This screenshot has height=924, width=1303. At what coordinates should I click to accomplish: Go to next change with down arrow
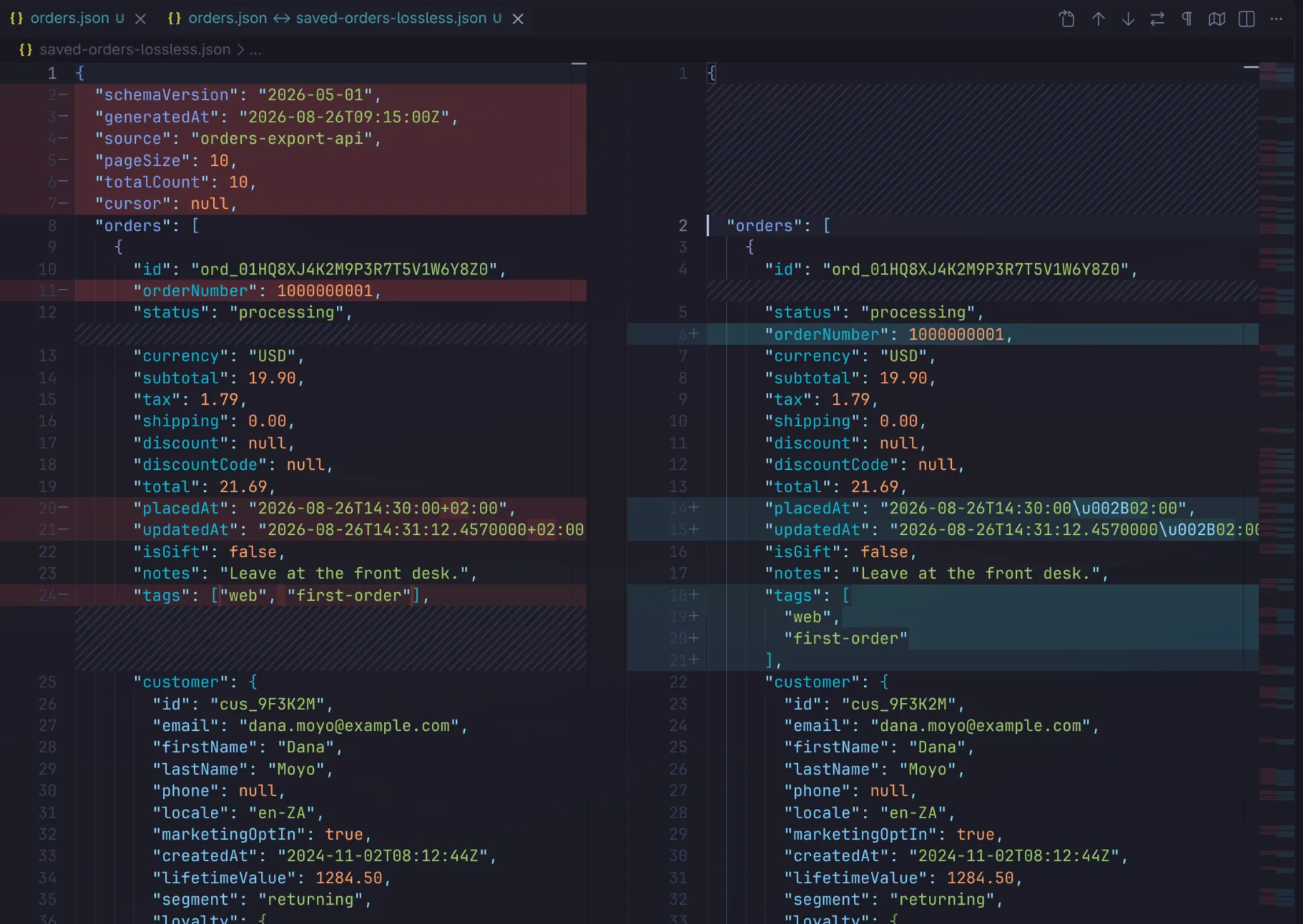[1128, 19]
